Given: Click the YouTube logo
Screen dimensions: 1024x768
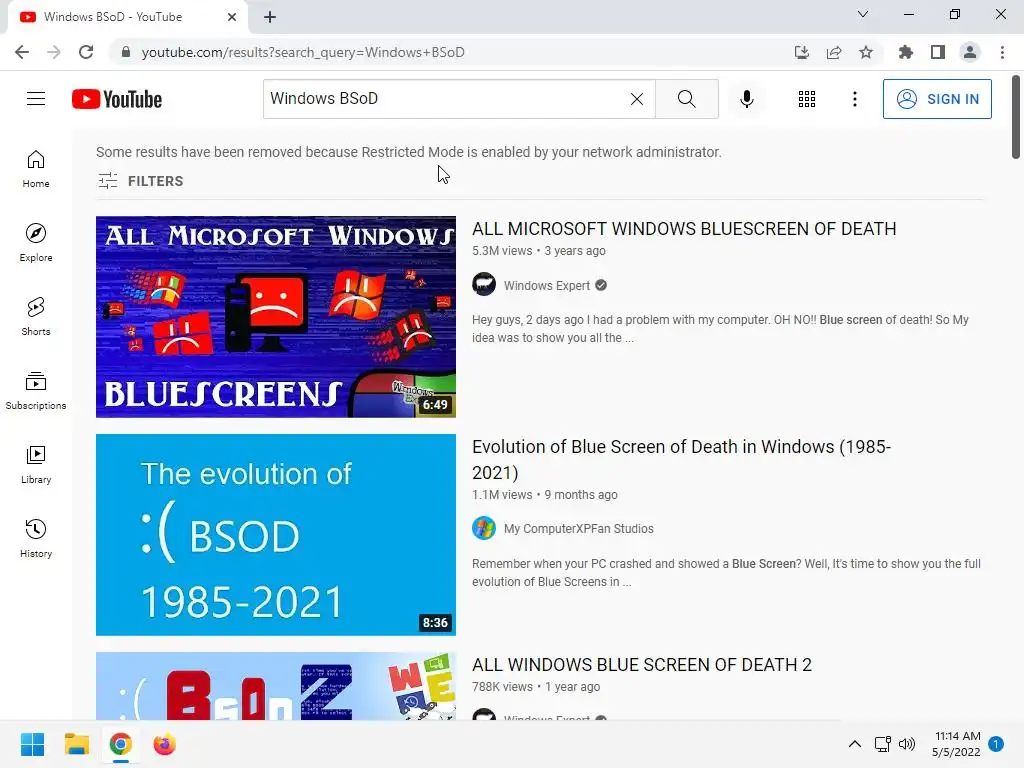Looking at the screenshot, I should coord(117,99).
